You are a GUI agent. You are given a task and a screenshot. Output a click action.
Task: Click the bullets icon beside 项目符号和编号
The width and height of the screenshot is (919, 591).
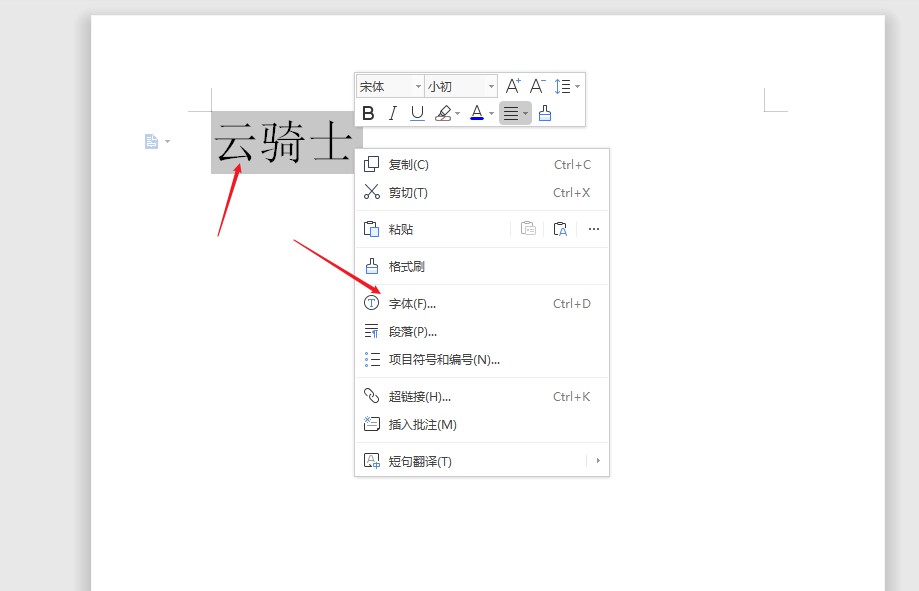click(372, 359)
